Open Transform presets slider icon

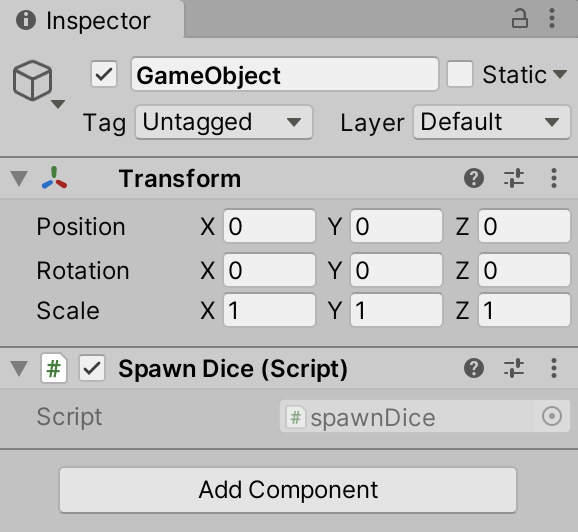[514, 178]
